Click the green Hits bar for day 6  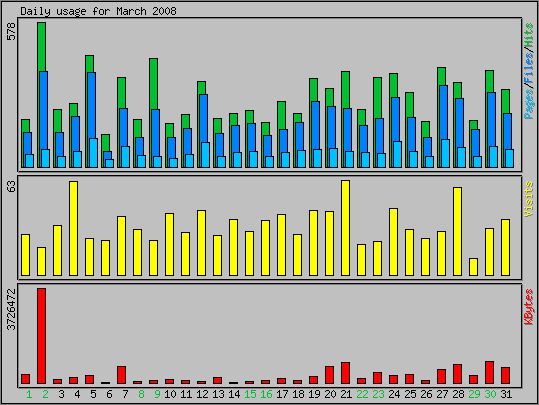pyautogui.click(x=106, y=143)
